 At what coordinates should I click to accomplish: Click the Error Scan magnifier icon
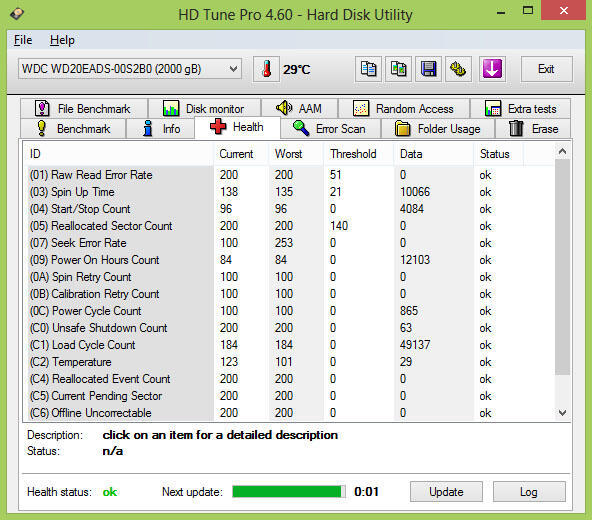pos(301,128)
